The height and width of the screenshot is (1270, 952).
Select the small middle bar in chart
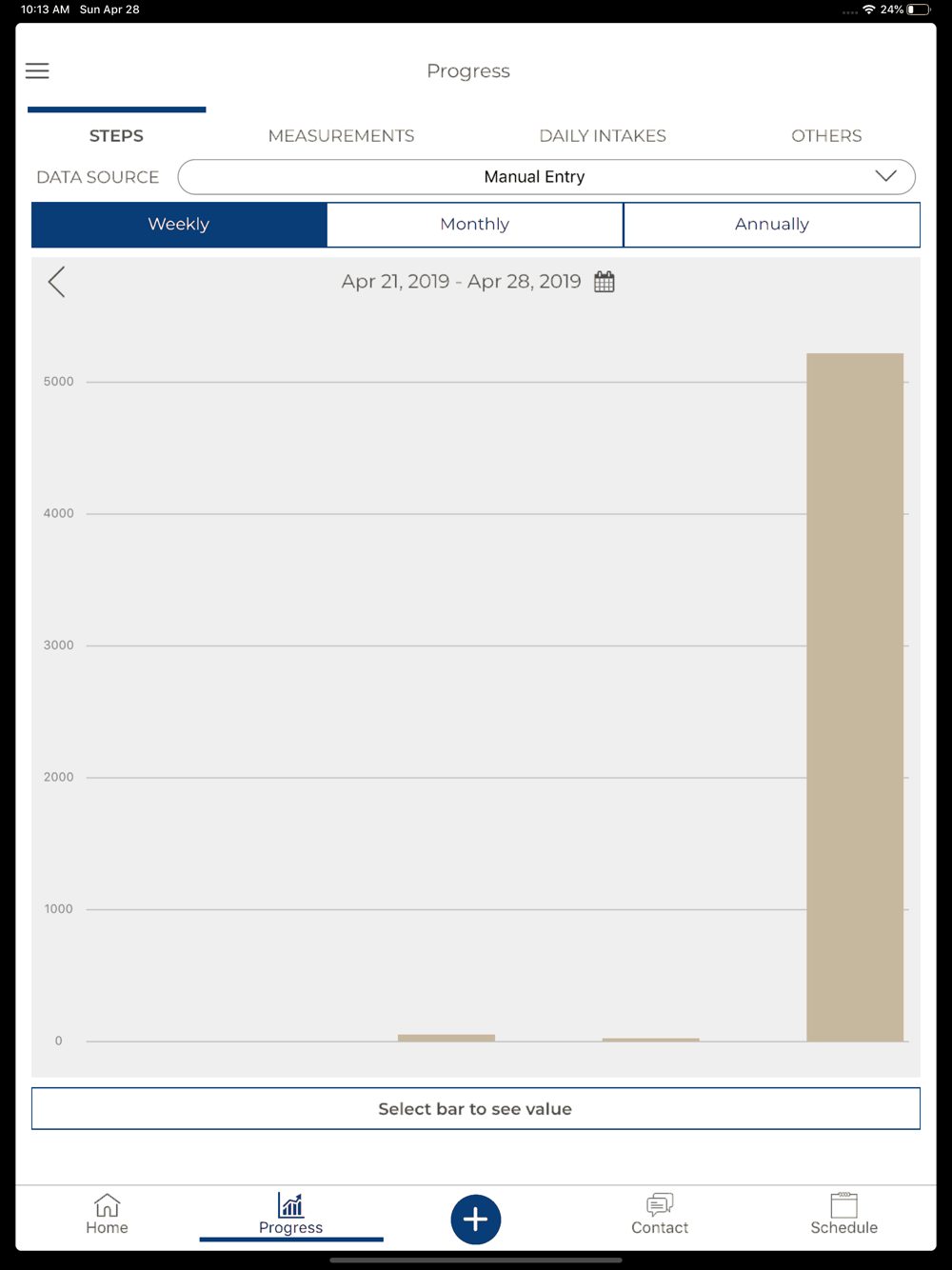point(446,1038)
